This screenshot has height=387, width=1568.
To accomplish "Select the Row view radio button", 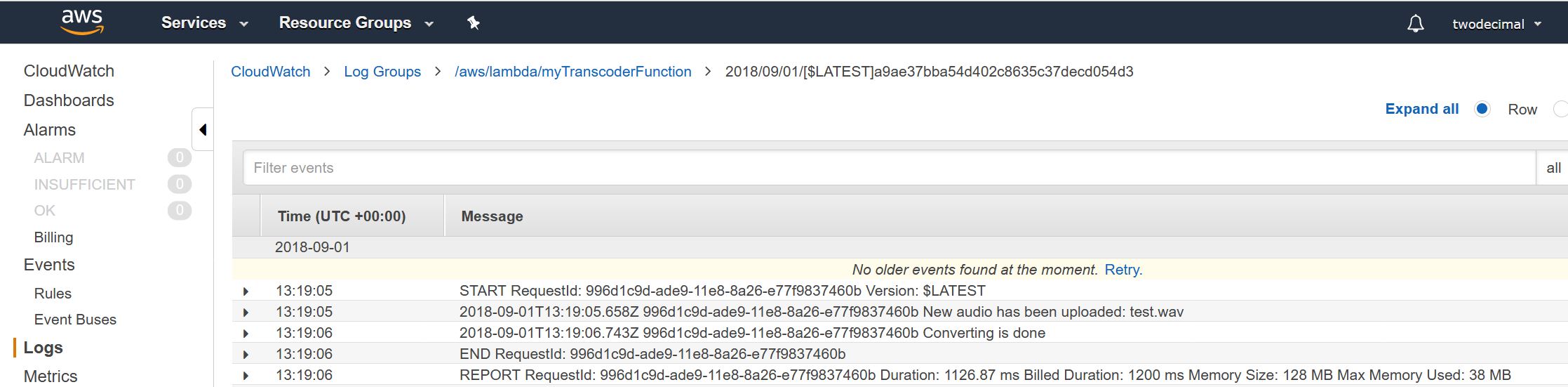I will [x=1482, y=109].
